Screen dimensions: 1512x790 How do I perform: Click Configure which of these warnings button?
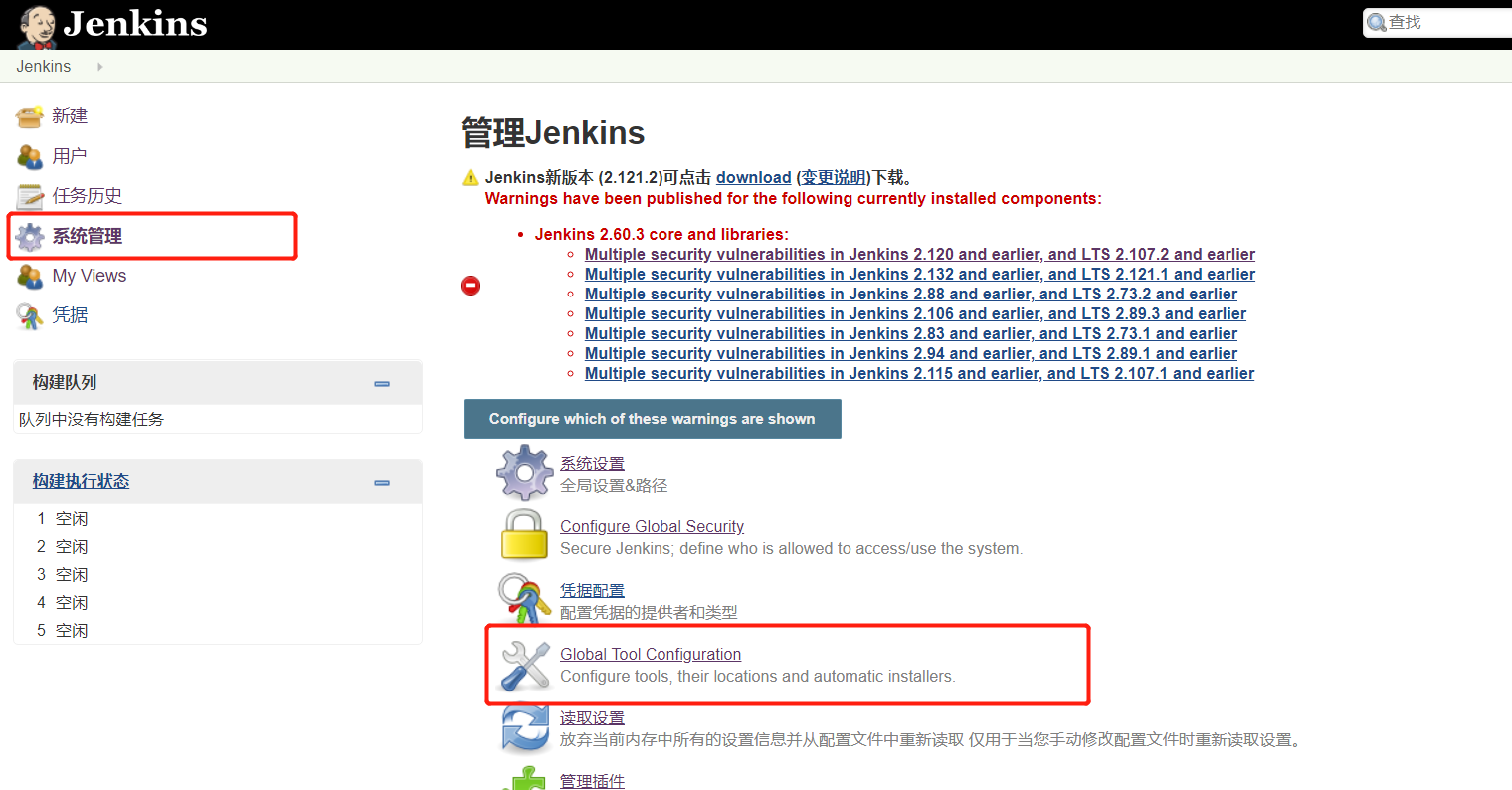[653, 419]
